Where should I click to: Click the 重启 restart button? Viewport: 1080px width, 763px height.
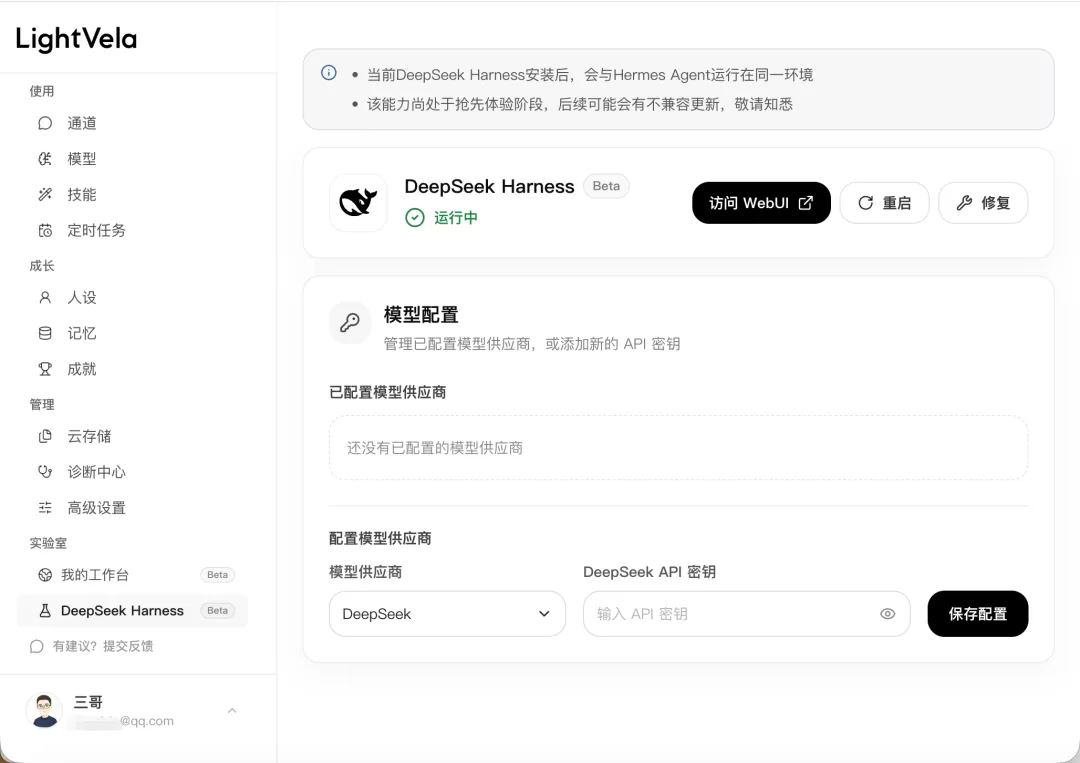click(x=884, y=202)
